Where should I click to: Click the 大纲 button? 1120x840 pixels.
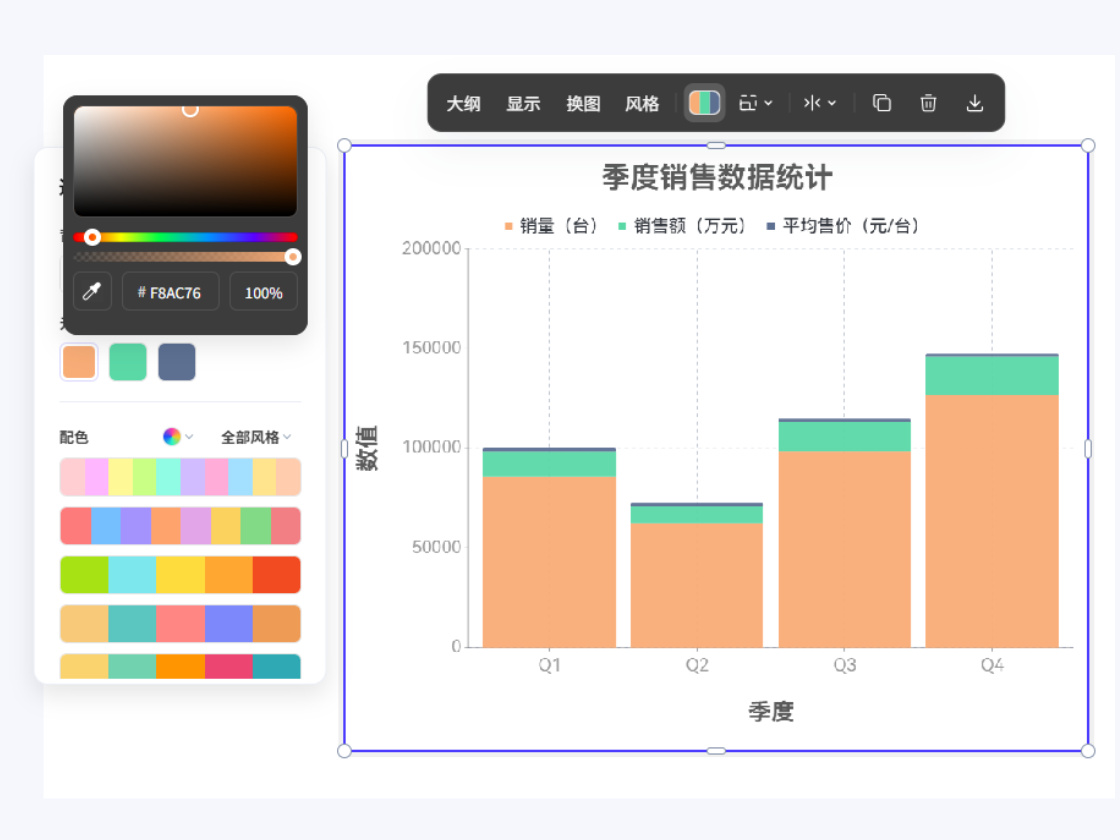coord(464,103)
